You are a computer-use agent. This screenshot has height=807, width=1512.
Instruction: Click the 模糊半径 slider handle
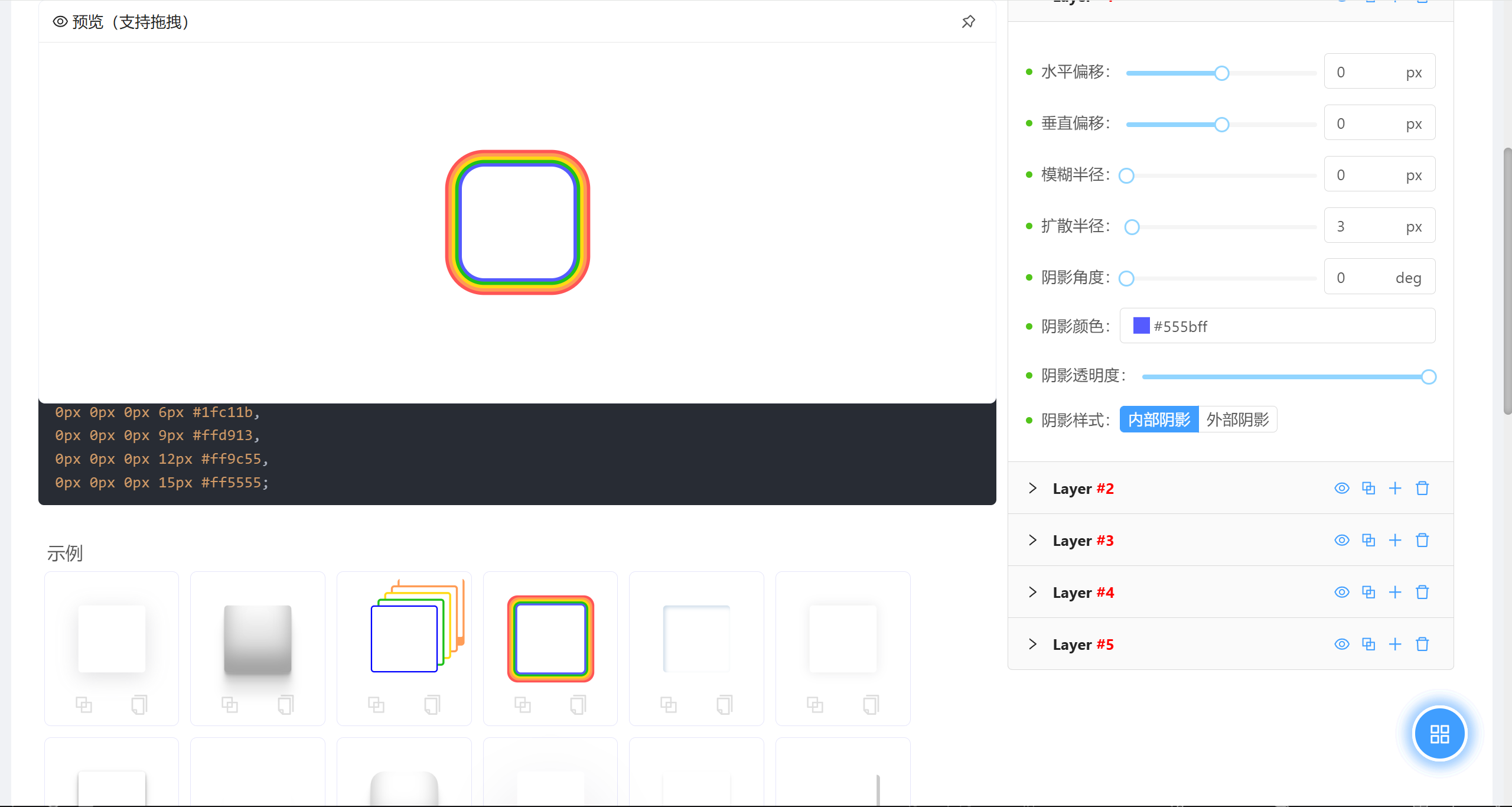(1126, 176)
